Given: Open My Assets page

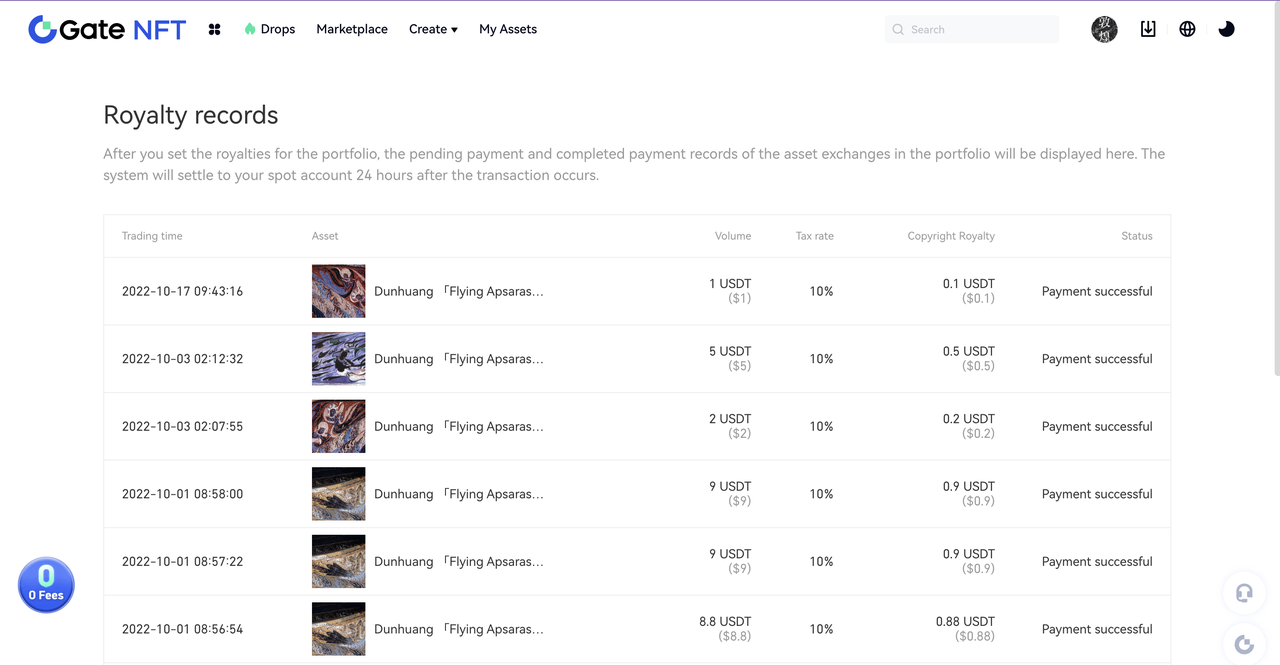Looking at the screenshot, I should click(x=508, y=29).
